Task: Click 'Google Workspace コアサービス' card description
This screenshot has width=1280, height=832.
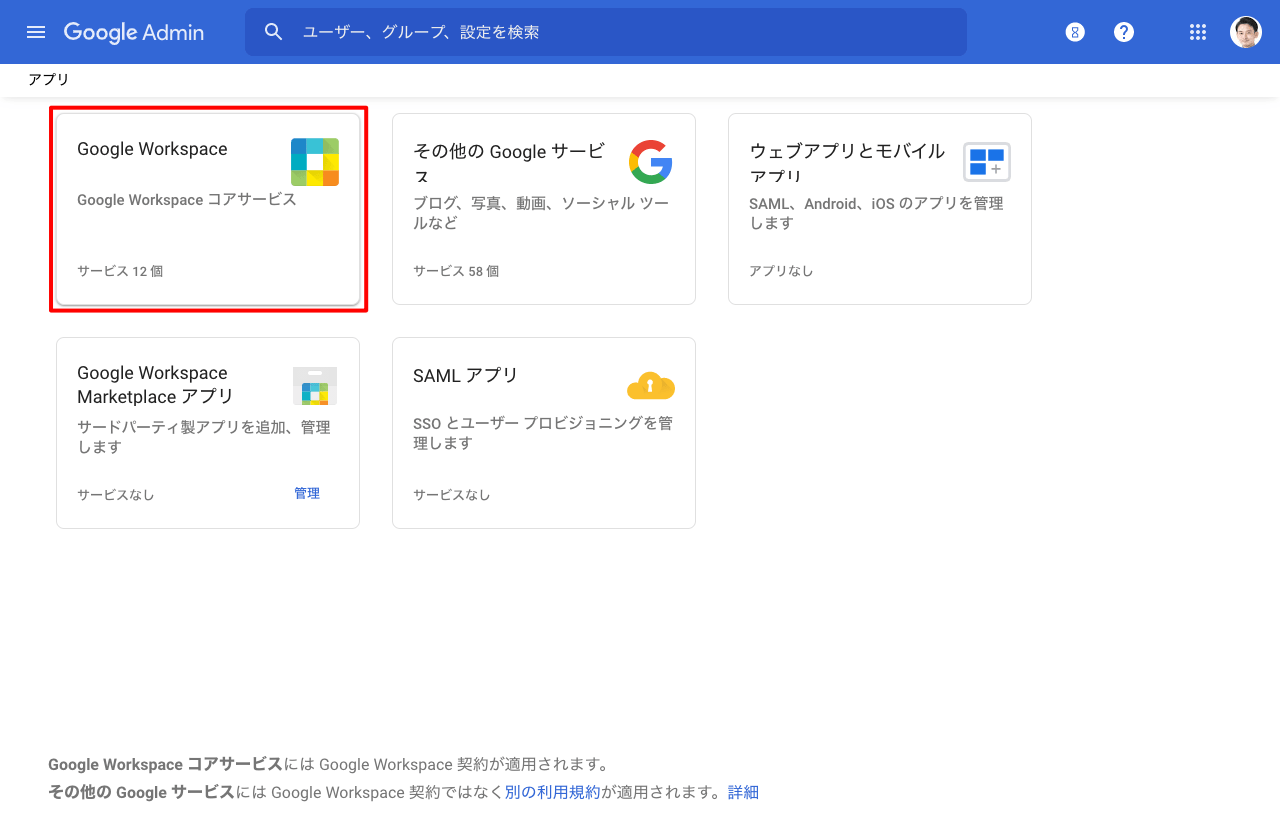Action: [187, 200]
